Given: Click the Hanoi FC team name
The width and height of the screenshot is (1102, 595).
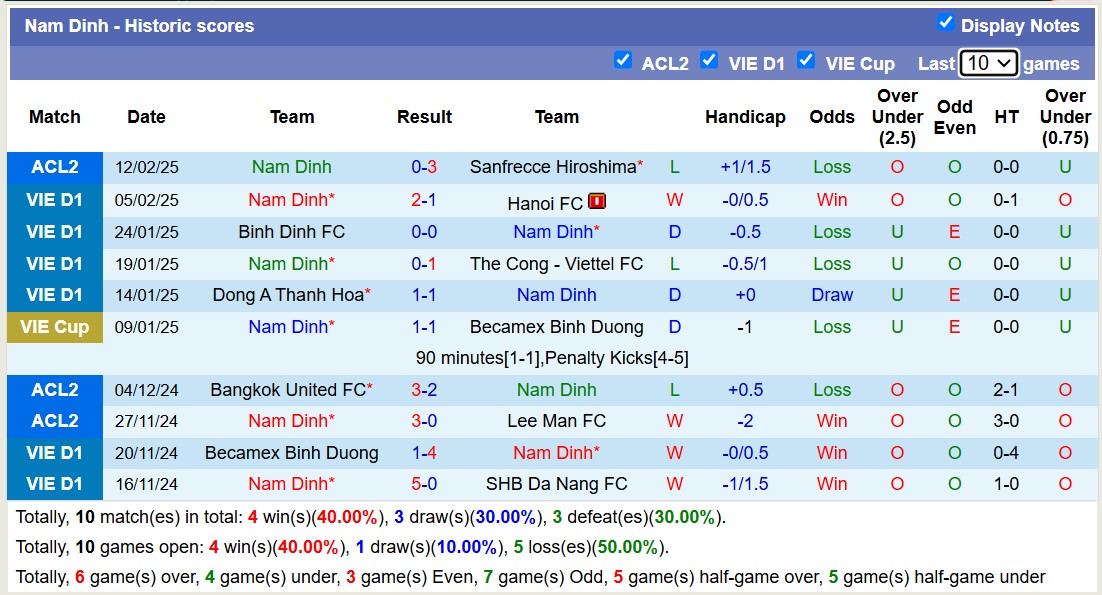Looking at the screenshot, I should click(x=545, y=203).
